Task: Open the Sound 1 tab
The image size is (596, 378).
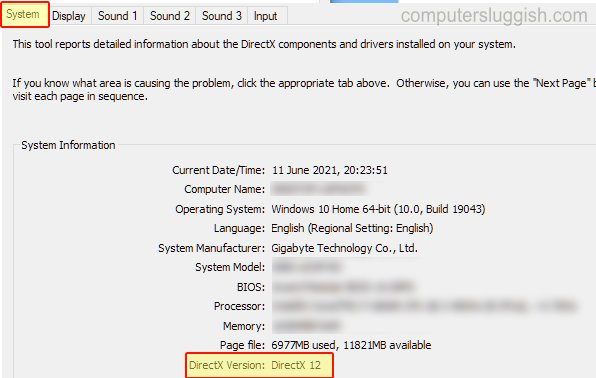Action: (x=117, y=16)
